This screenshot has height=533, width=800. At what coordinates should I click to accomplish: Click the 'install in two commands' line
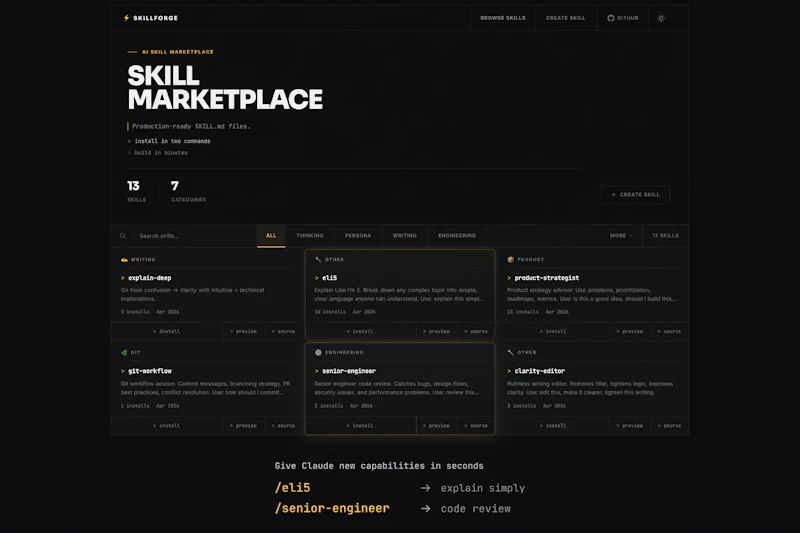click(172, 141)
